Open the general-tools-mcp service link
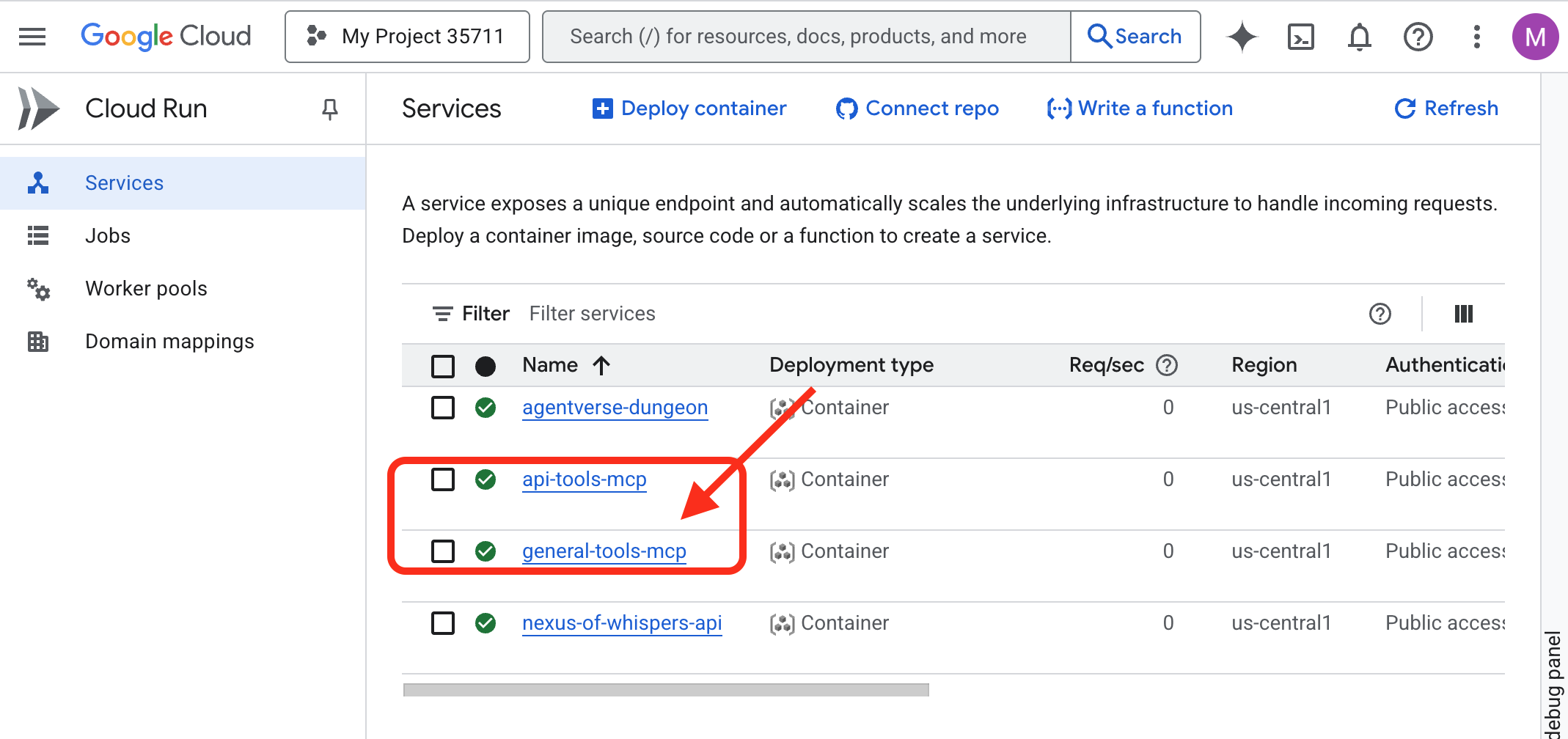The width and height of the screenshot is (1568, 739). (604, 551)
